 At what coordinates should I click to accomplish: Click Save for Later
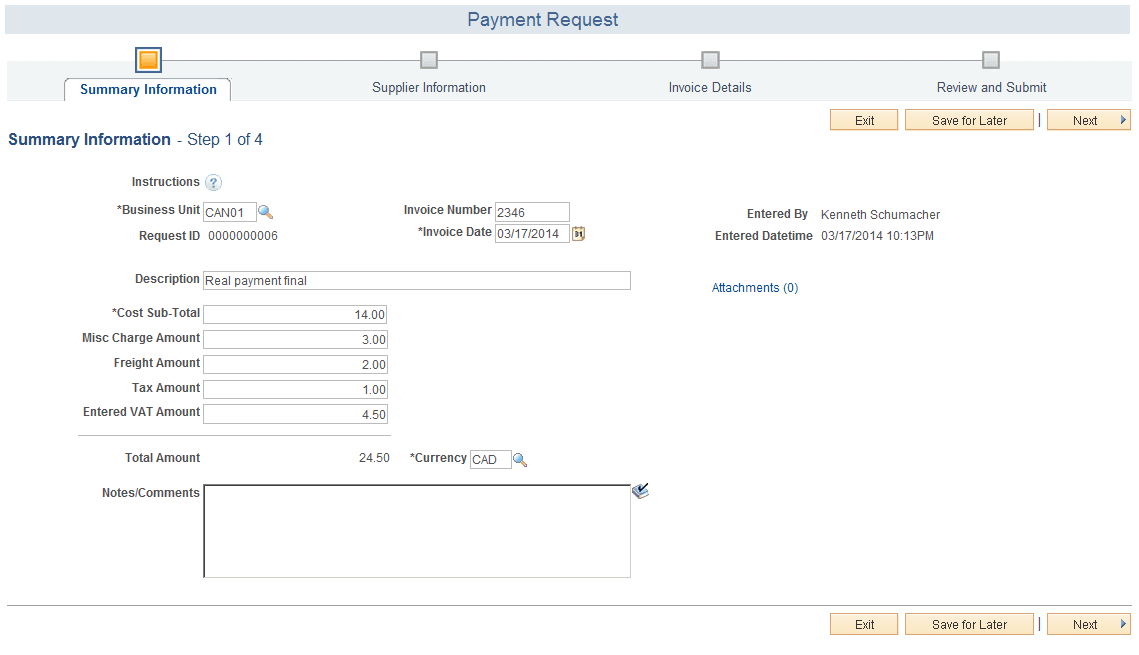coord(968,119)
